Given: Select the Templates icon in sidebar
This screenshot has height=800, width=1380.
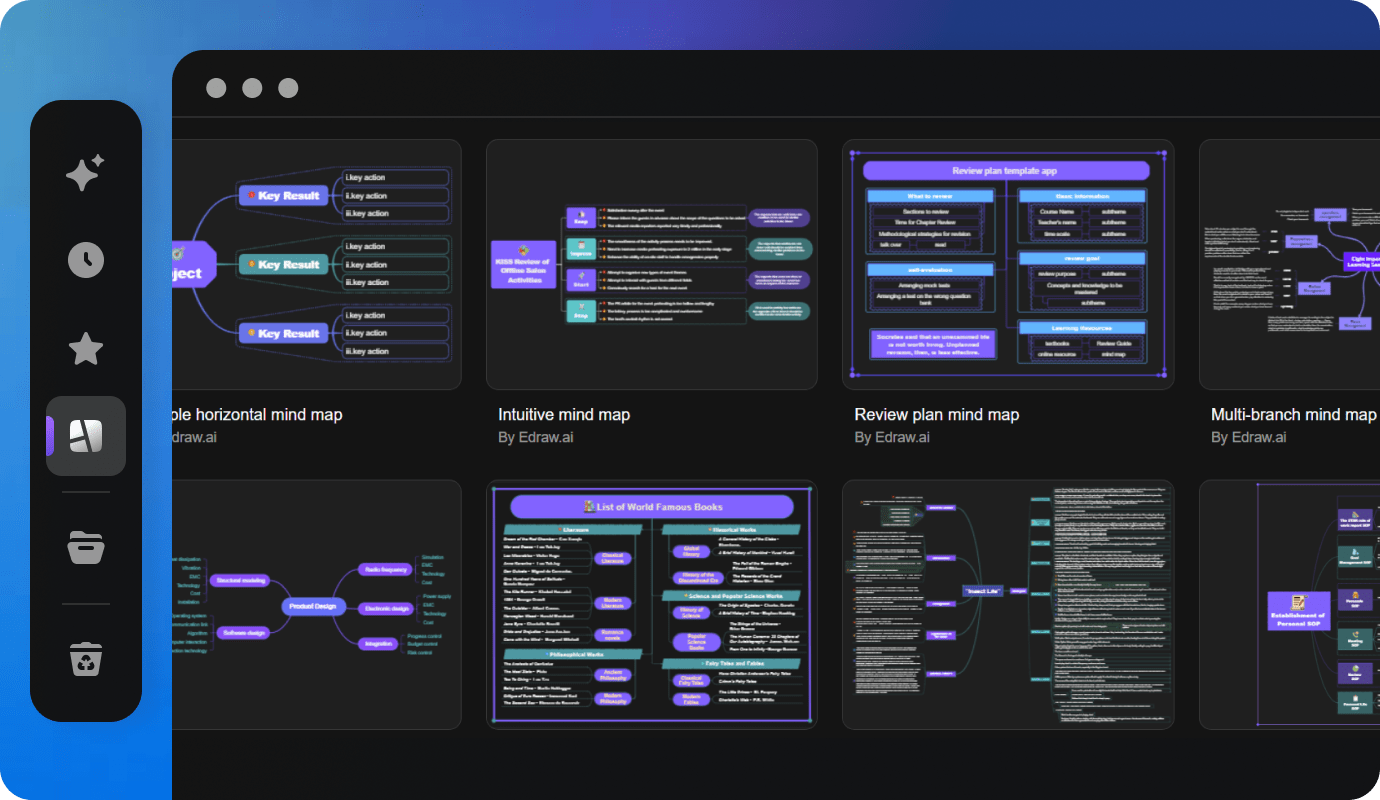Looking at the screenshot, I should click(86, 436).
